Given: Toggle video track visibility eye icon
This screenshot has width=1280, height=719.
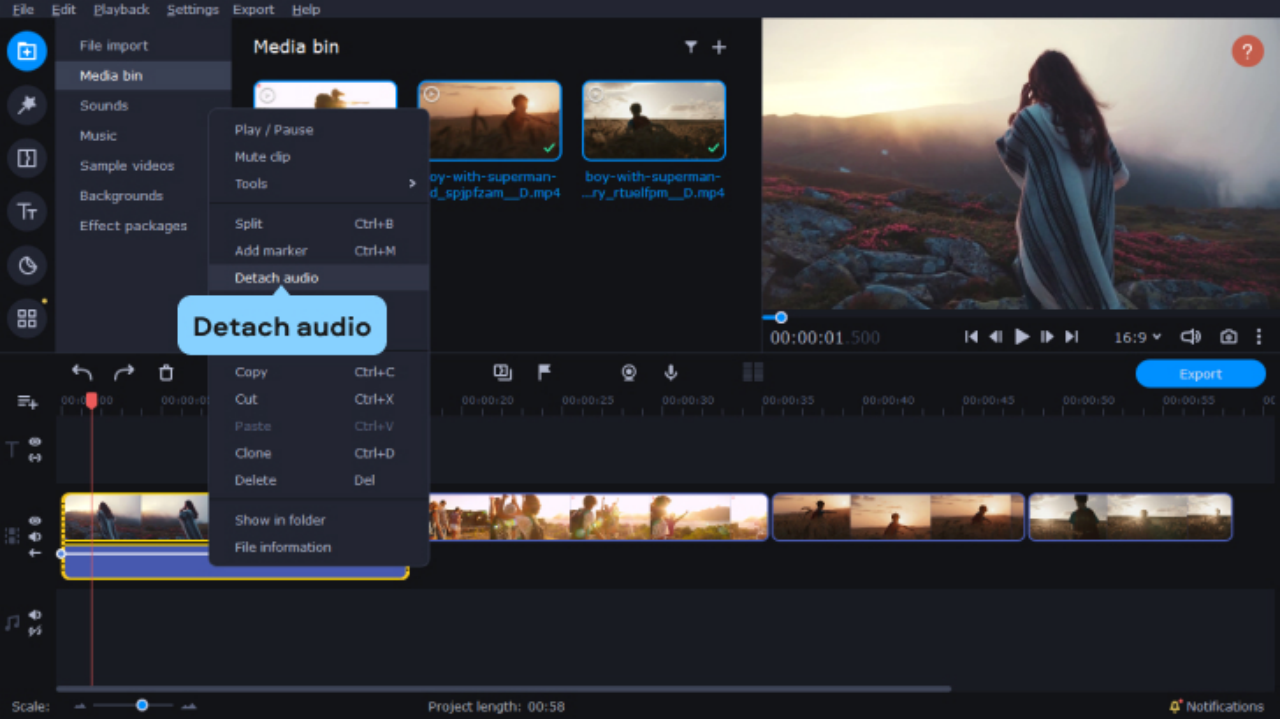Looking at the screenshot, I should click(x=35, y=521).
